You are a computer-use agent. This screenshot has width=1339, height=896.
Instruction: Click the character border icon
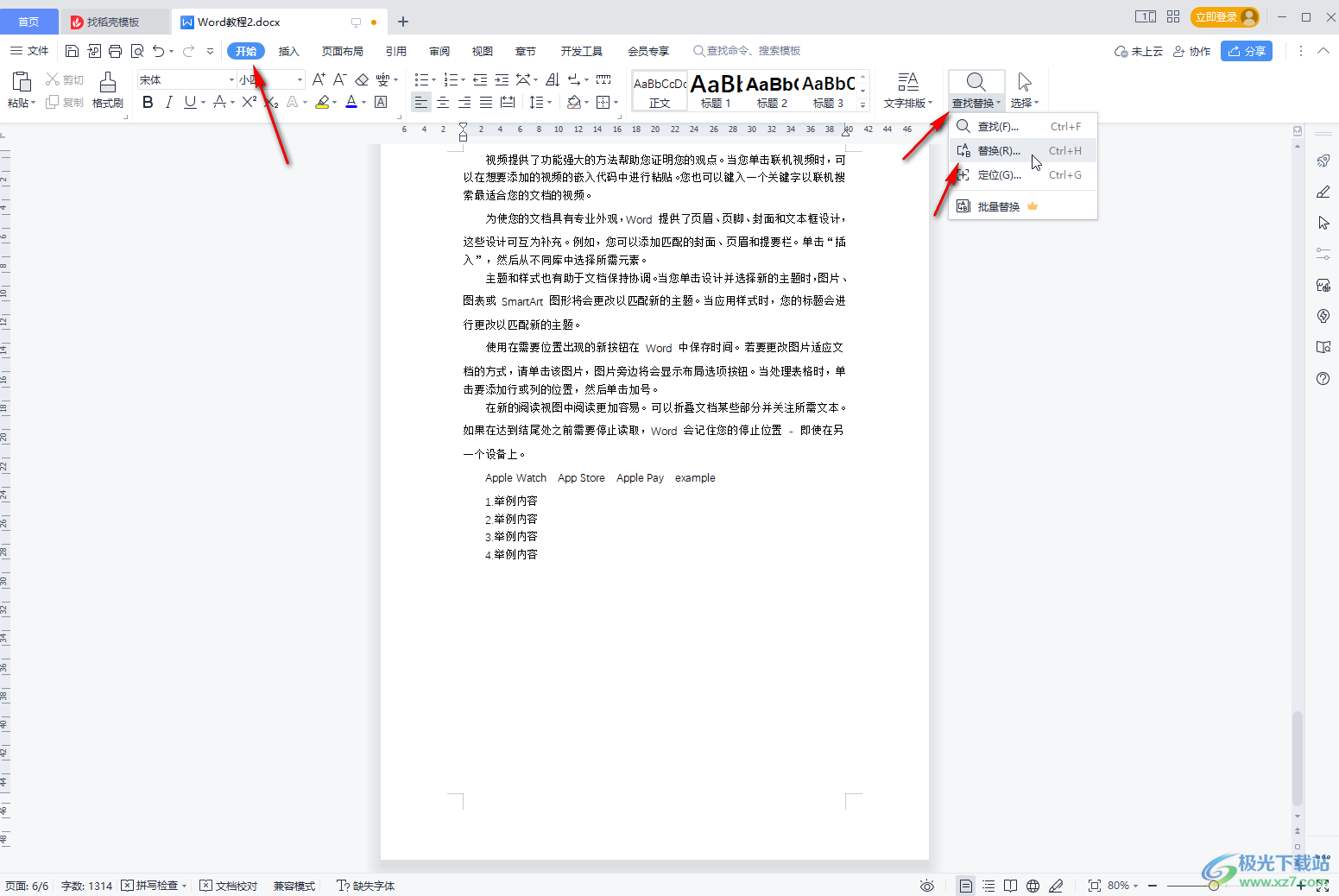(x=381, y=102)
